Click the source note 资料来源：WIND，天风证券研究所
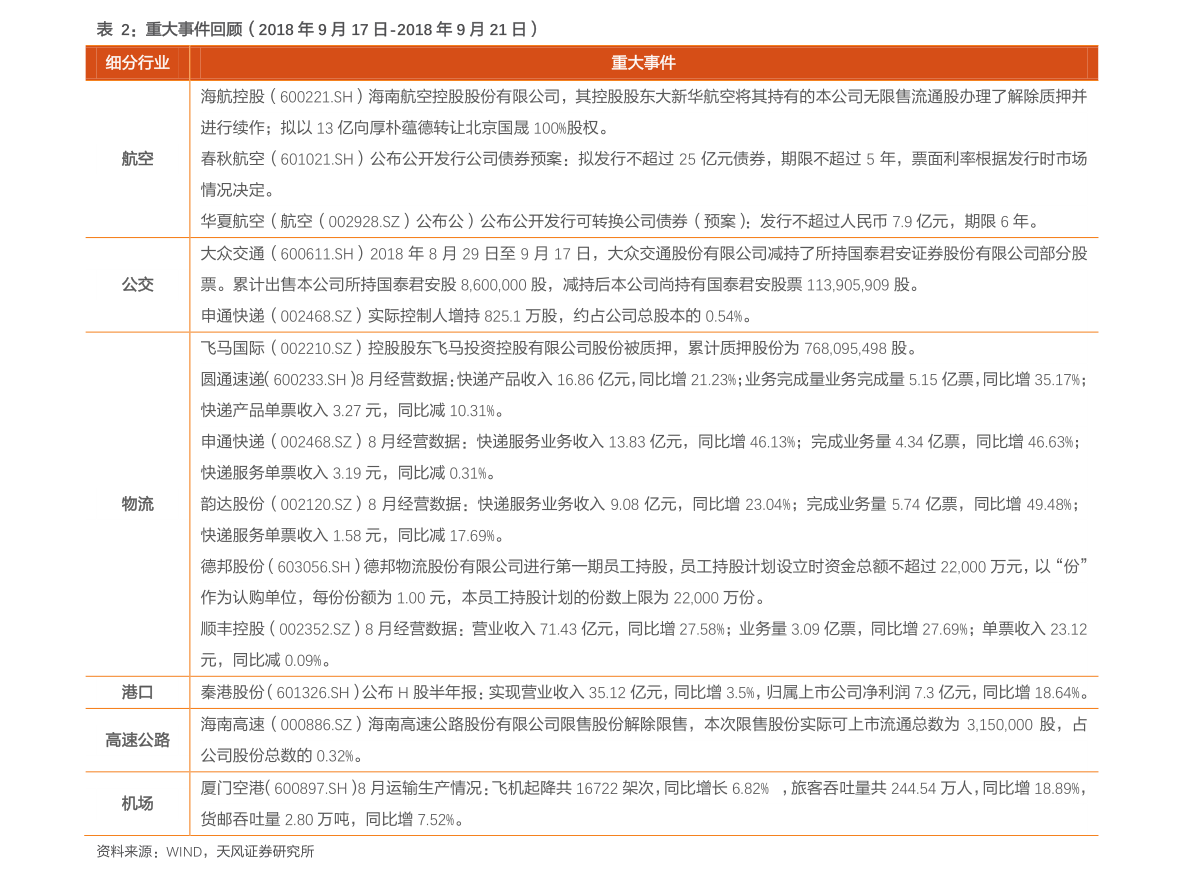1191x879 pixels. point(205,852)
